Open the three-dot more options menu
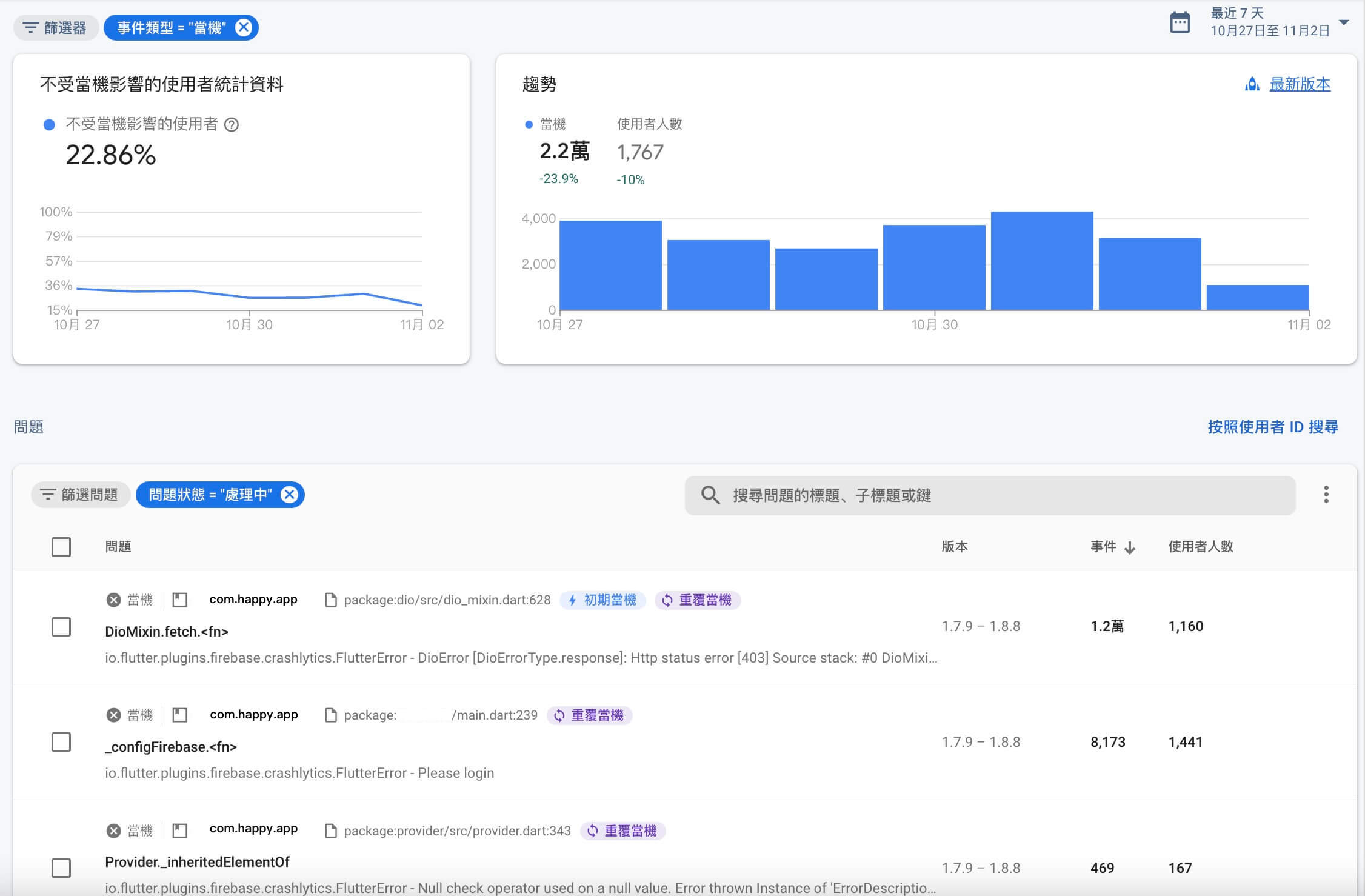The image size is (1365, 896). point(1326,495)
